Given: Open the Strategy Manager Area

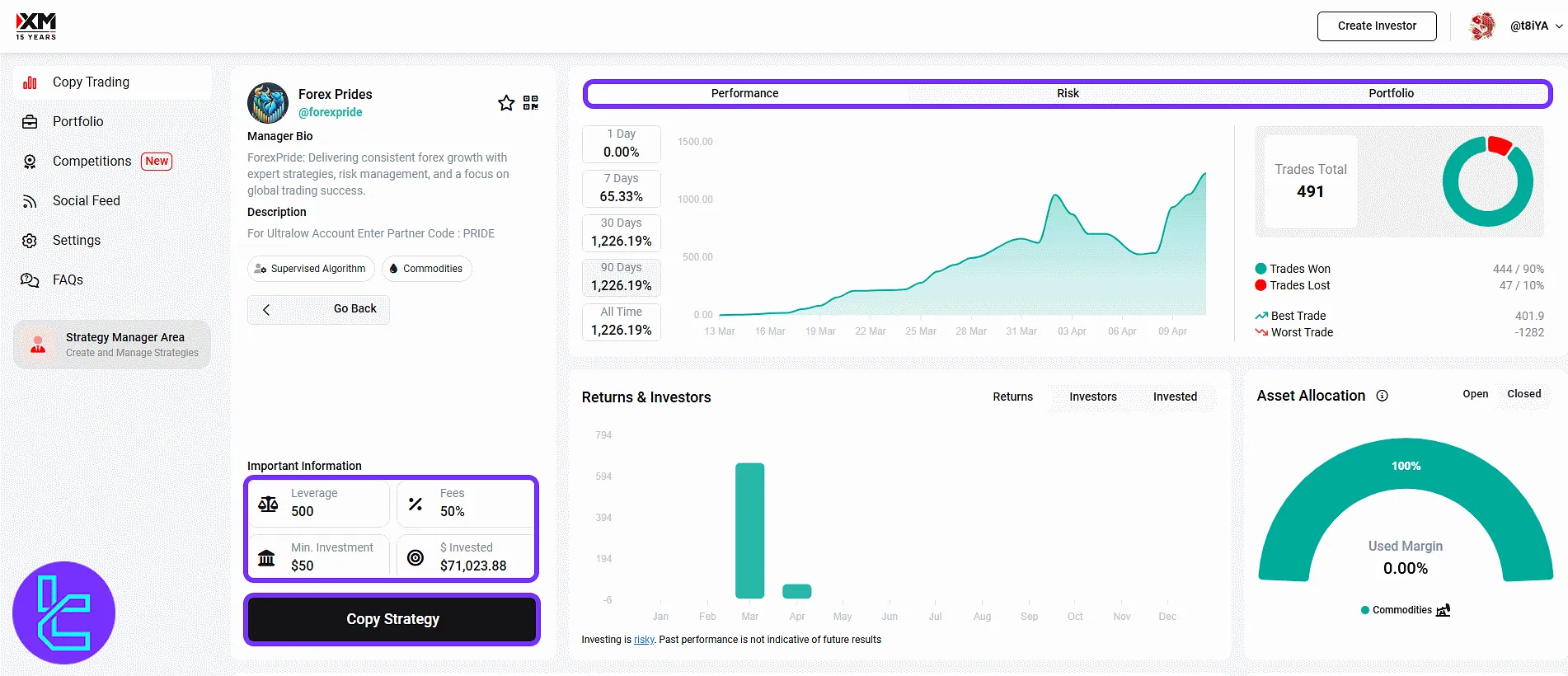Looking at the screenshot, I should coord(112,345).
